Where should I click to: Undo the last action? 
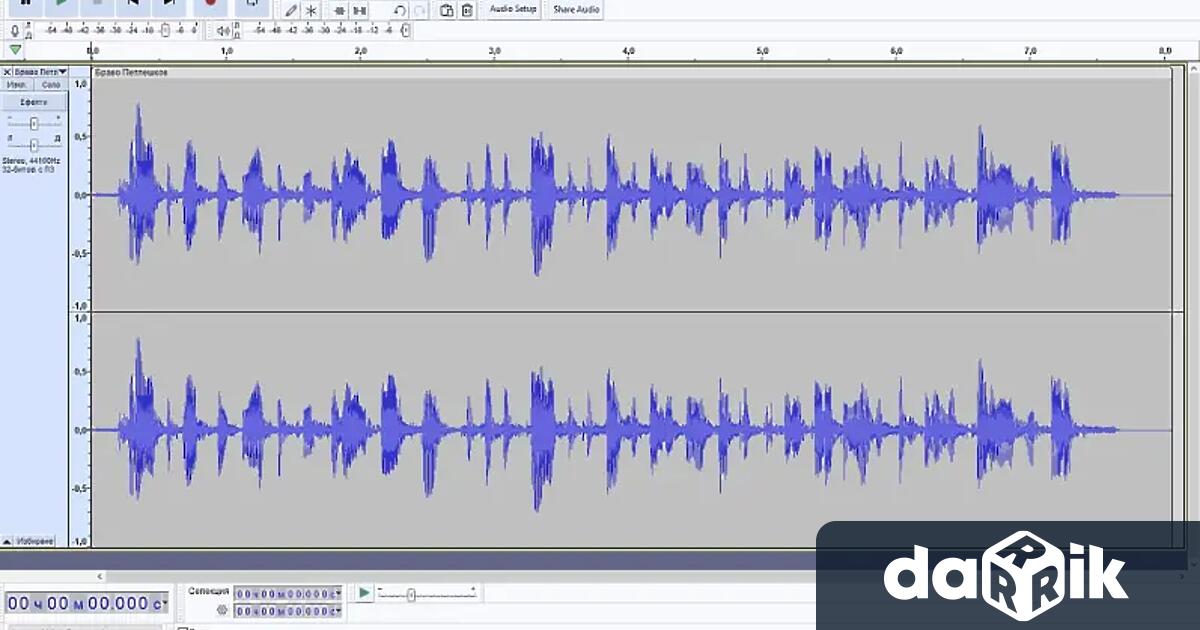tap(400, 10)
